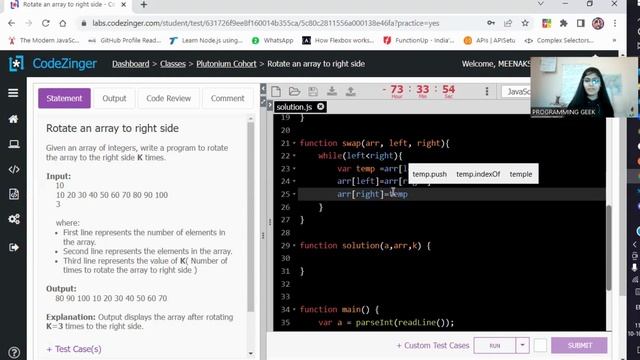Open the Plutonium Cohort breadcrumb link
The height and width of the screenshot is (360, 640).
[x=226, y=64]
